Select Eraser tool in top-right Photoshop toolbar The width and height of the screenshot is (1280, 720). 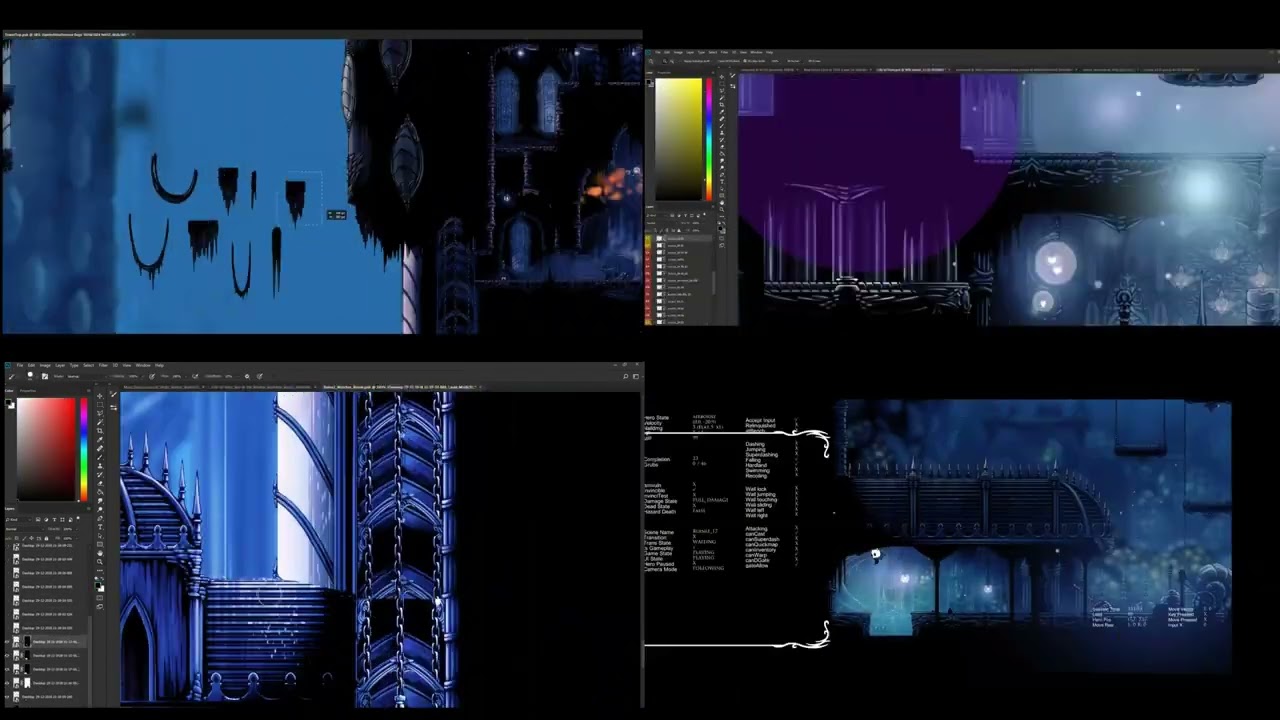722,147
